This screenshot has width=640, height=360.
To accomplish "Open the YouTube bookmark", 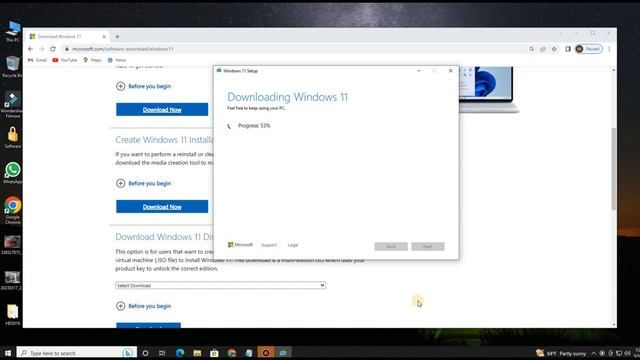I will pos(65,60).
